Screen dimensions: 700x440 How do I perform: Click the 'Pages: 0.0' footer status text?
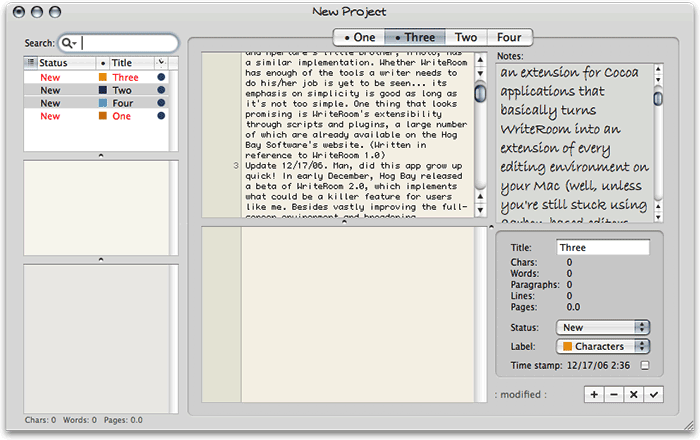(x=123, y=420)
